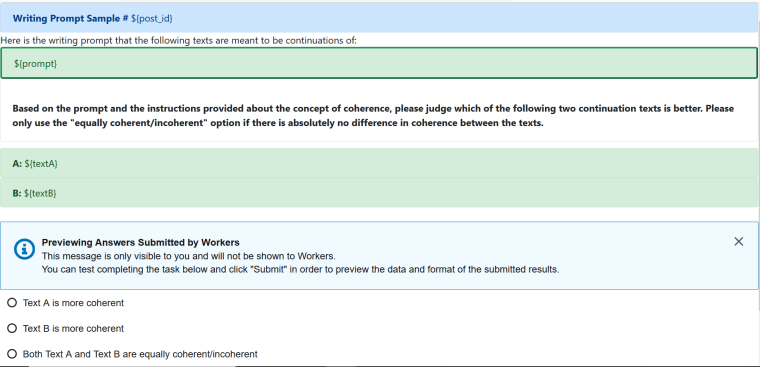The width and height of the screenshot is (760, 367).
Task: Select 'Text B is more coherent' radio button
Action: pos(12,328)
